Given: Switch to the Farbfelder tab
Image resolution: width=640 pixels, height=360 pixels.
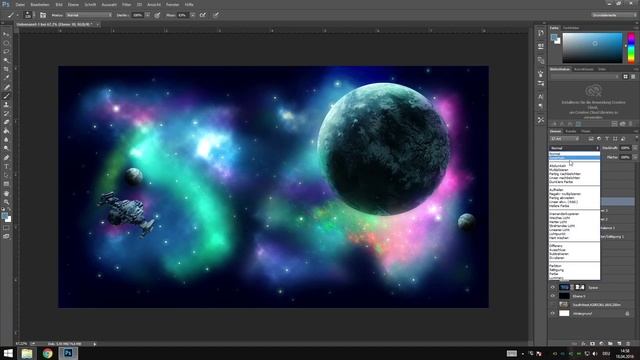Looking at the screenshot, I should [571, 28].
